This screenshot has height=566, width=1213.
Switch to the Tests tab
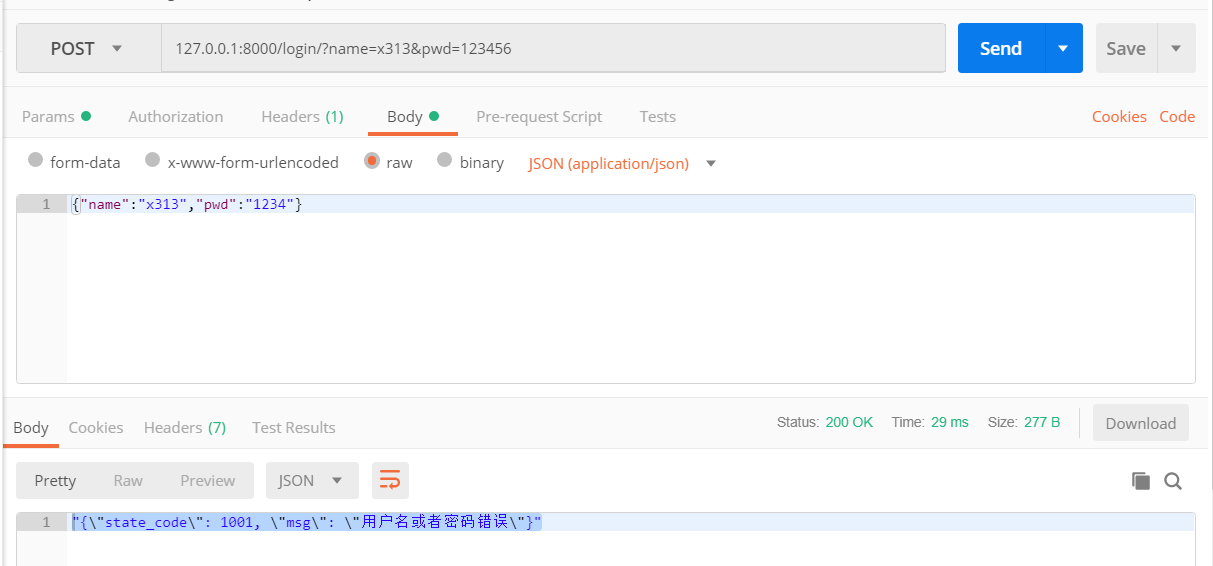point(658,117)
